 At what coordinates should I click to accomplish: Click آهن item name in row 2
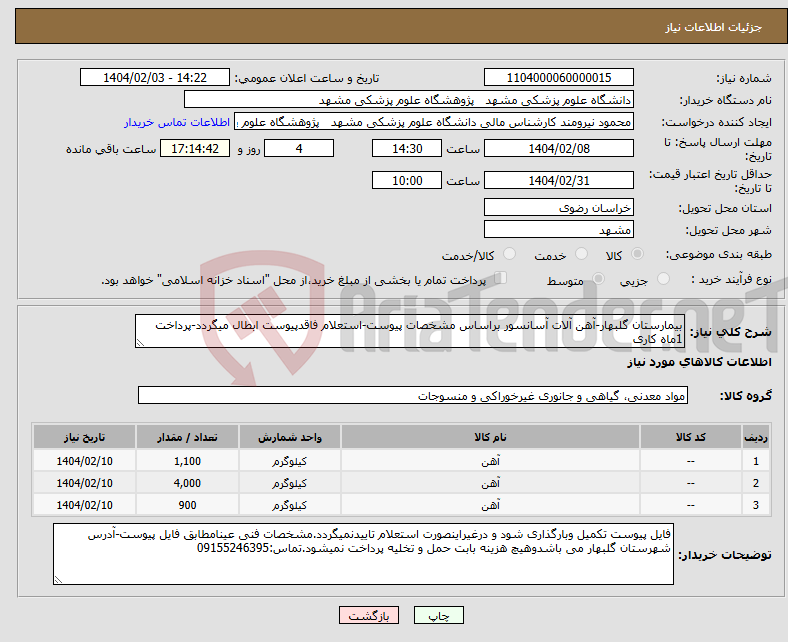coord(490,483)
